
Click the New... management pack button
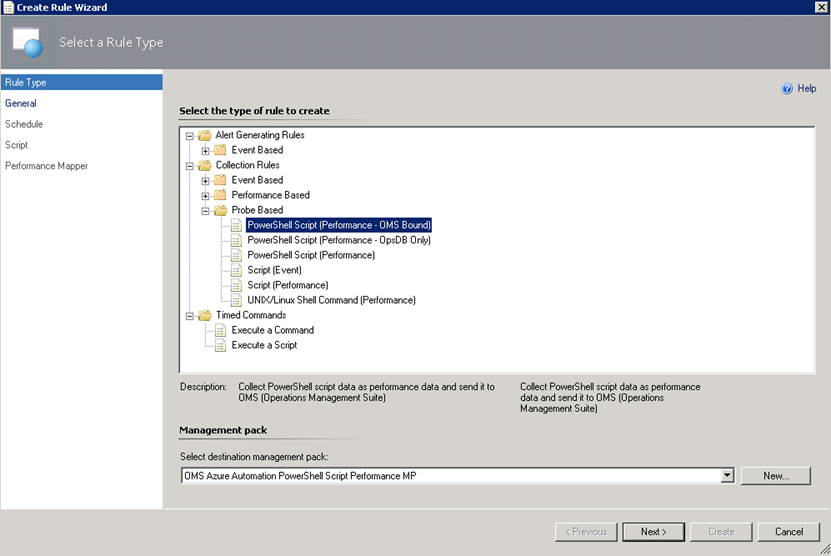tap(775, 476)
